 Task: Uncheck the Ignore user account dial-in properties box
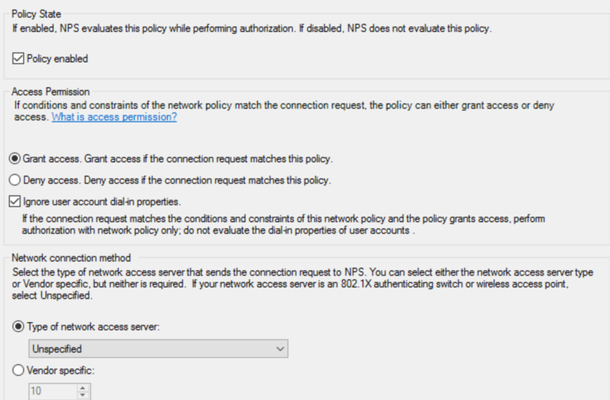(15, 201)
